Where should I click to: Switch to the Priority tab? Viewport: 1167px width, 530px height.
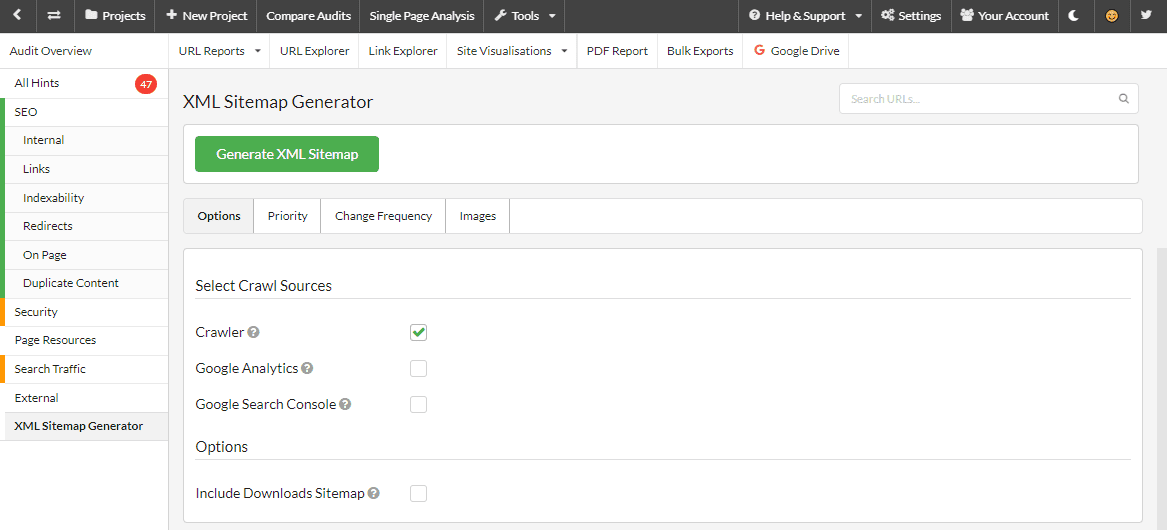tap(287, 216)
